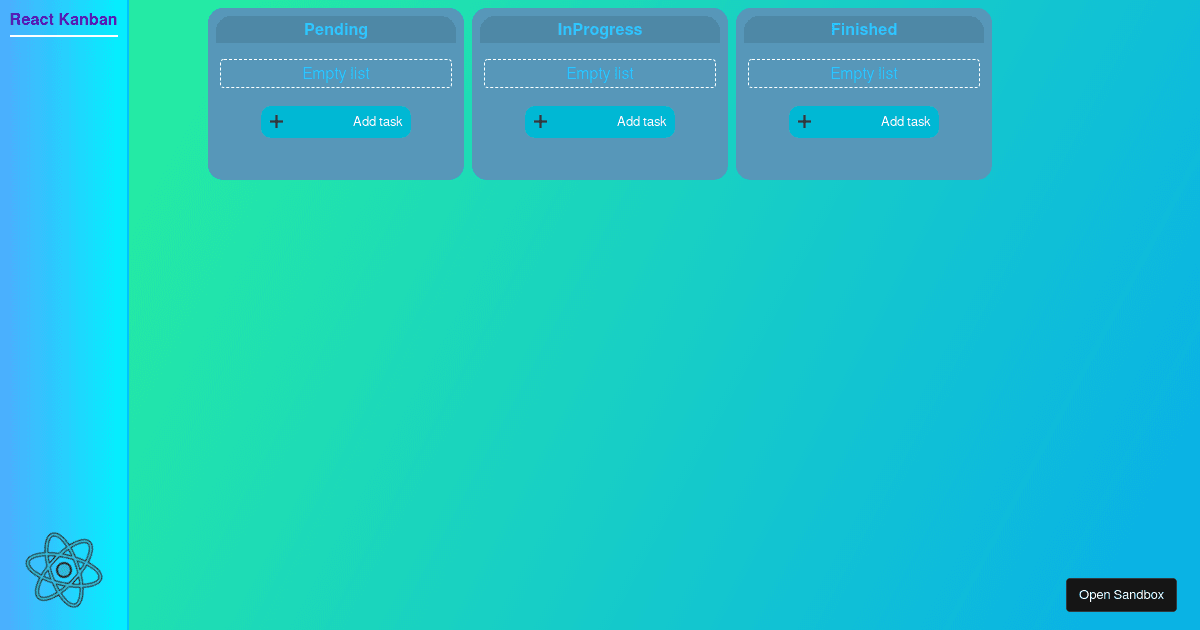Click the plus icon in Finished column
Screen dimensions: 1200x630
[x=804, y=121]
